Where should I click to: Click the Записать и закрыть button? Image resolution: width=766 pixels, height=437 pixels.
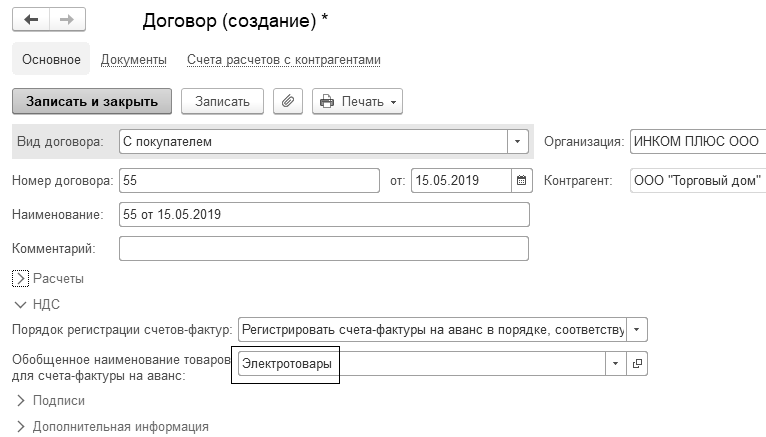(x=92, y=101)
